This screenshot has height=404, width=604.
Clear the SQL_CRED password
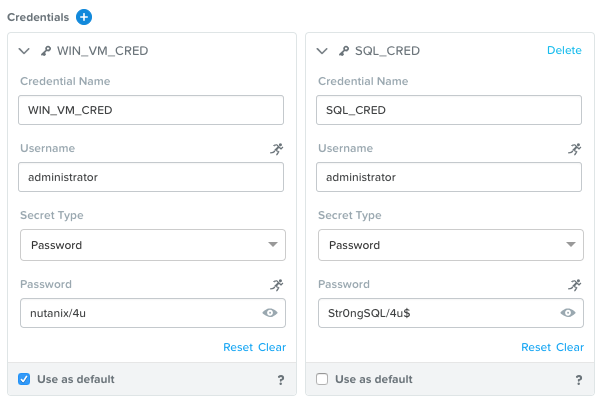570,347
